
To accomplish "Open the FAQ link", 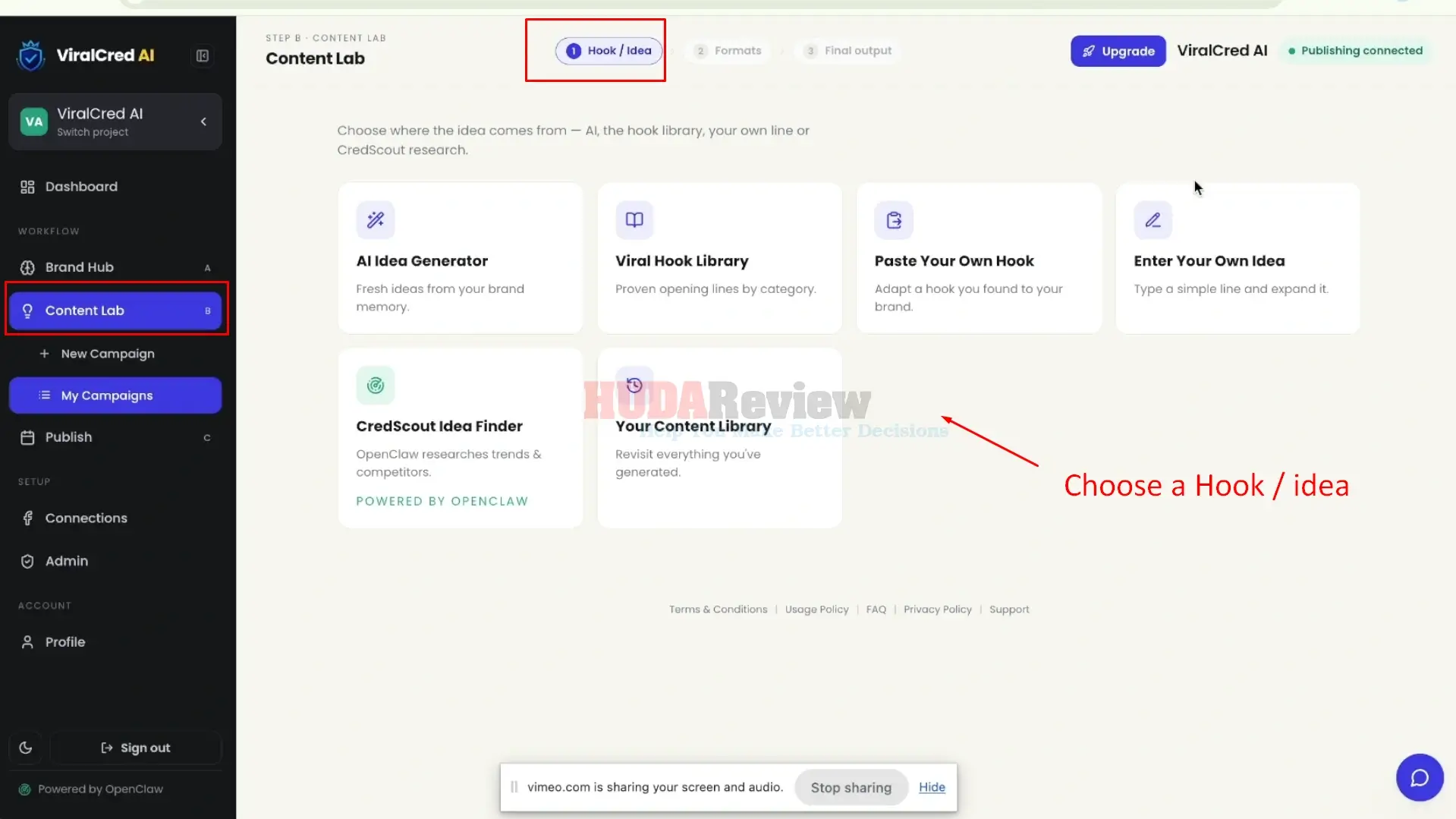I will 876,610.
